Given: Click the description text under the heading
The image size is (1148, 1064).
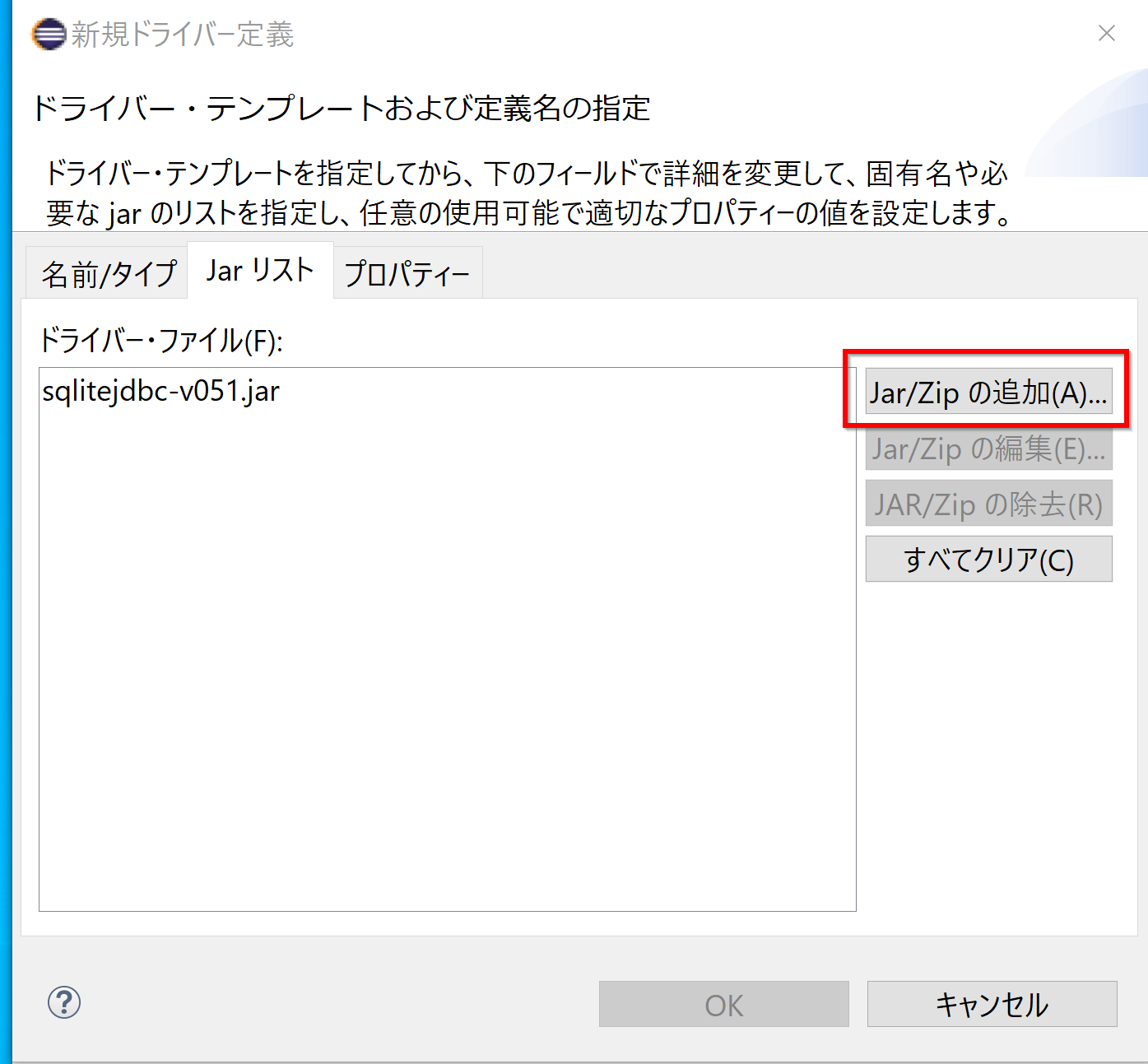Looking at the screenshot, I should click(x=527, y=193).
